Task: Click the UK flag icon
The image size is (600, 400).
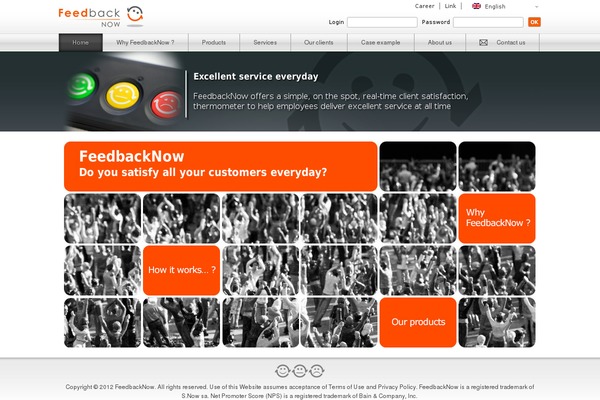Action: pos(476,6)
